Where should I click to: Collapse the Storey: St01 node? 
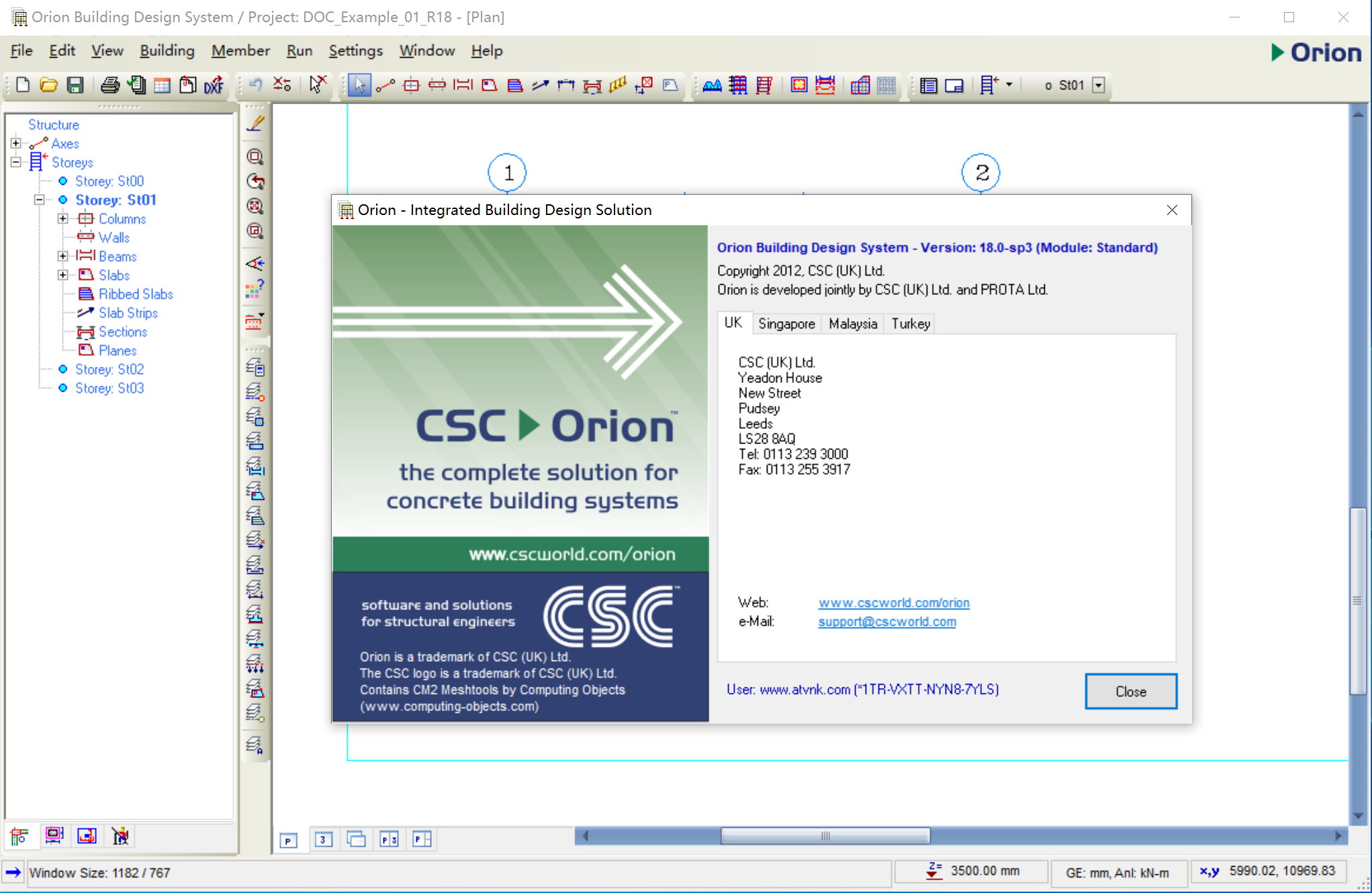point(40,200)
